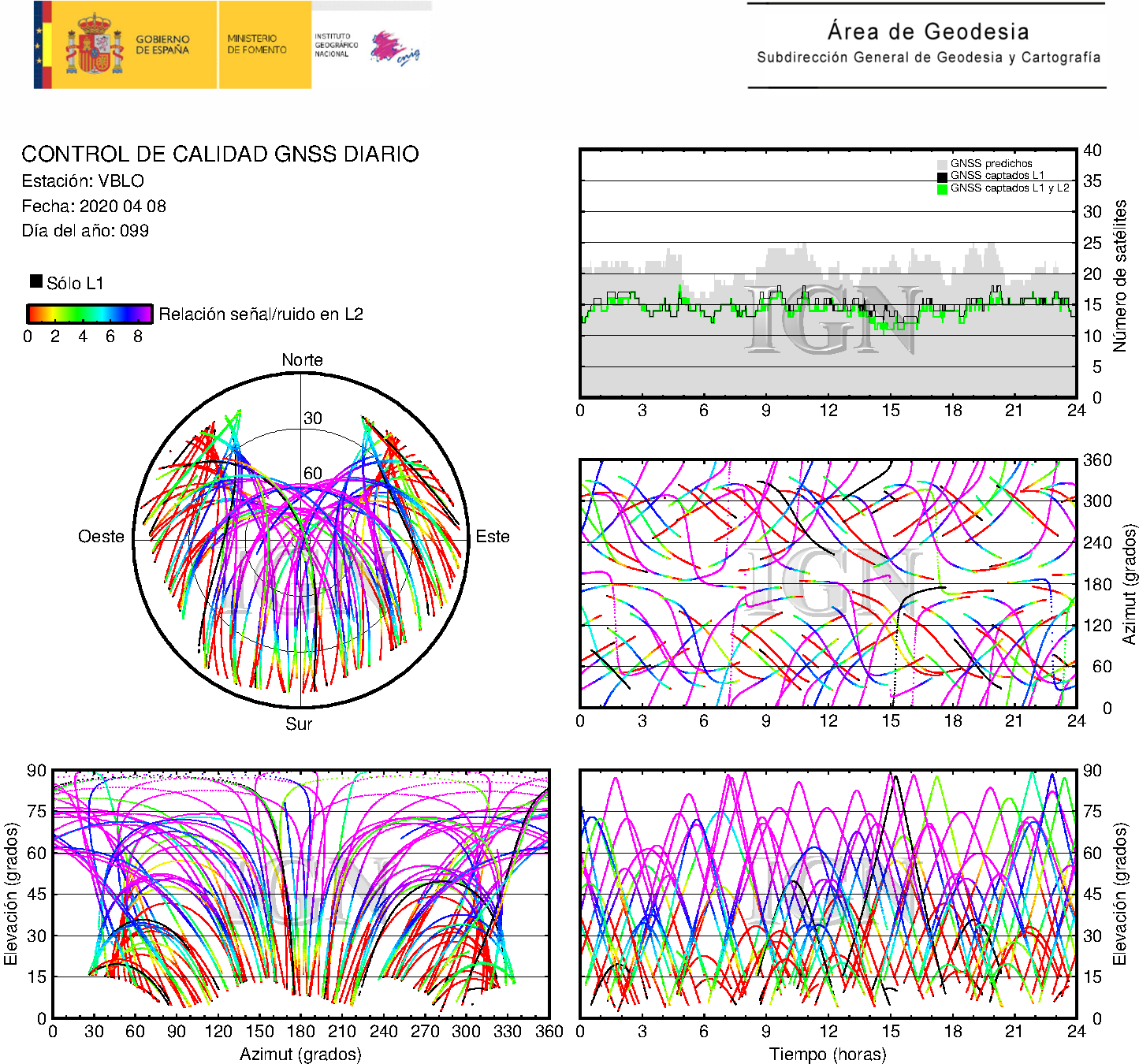Click the Estación: VBLO label

[83, 181]
